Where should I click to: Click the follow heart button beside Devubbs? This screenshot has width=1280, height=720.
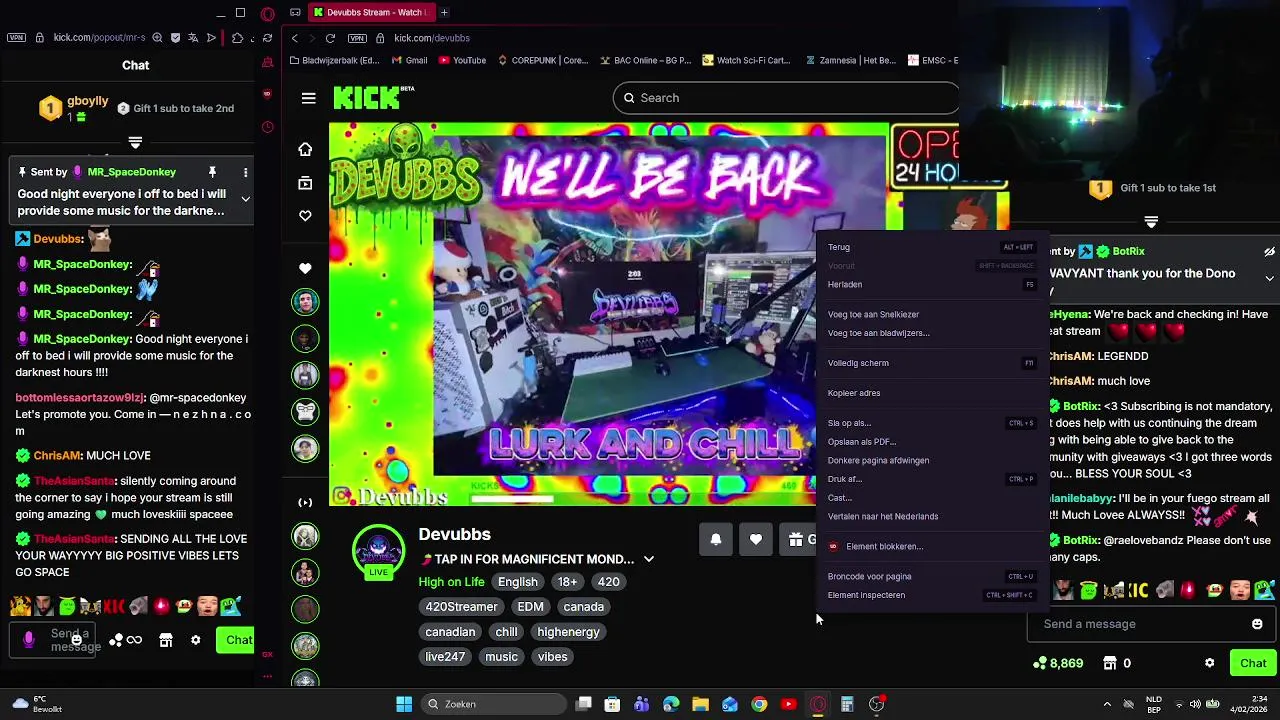pyautogui.click(x=756, y=539)
